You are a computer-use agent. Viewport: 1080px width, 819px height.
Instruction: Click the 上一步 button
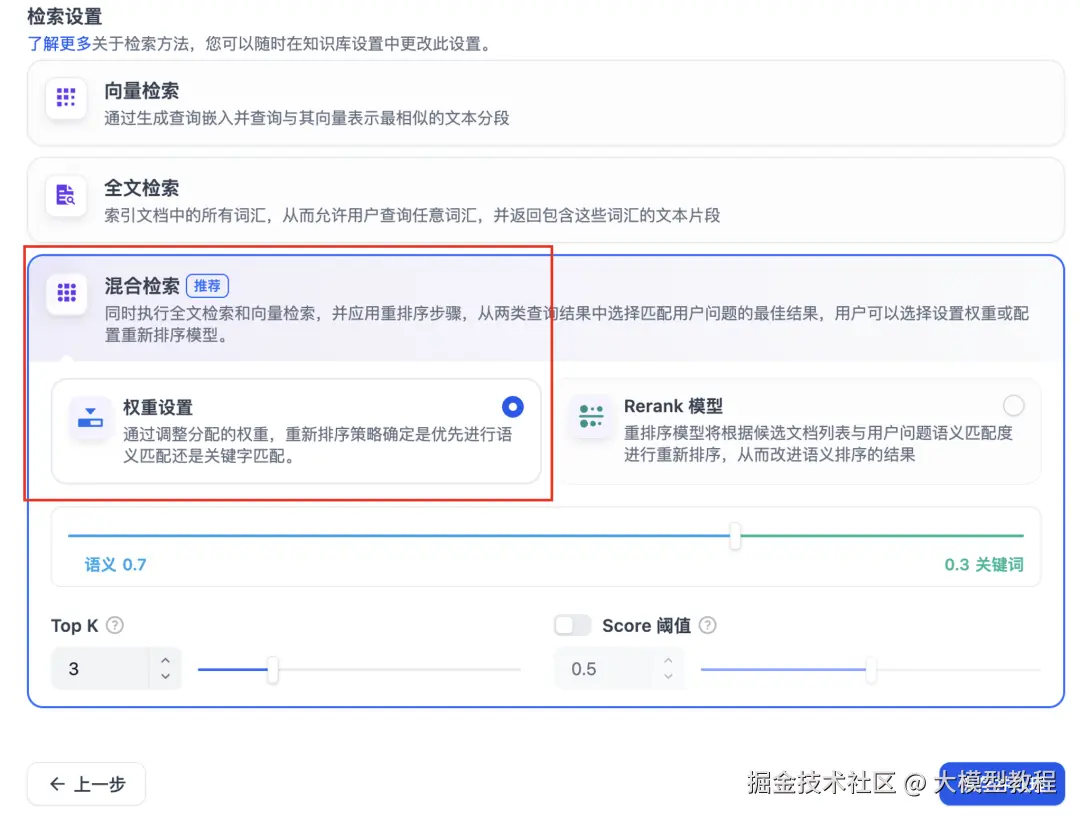point(87,785)
